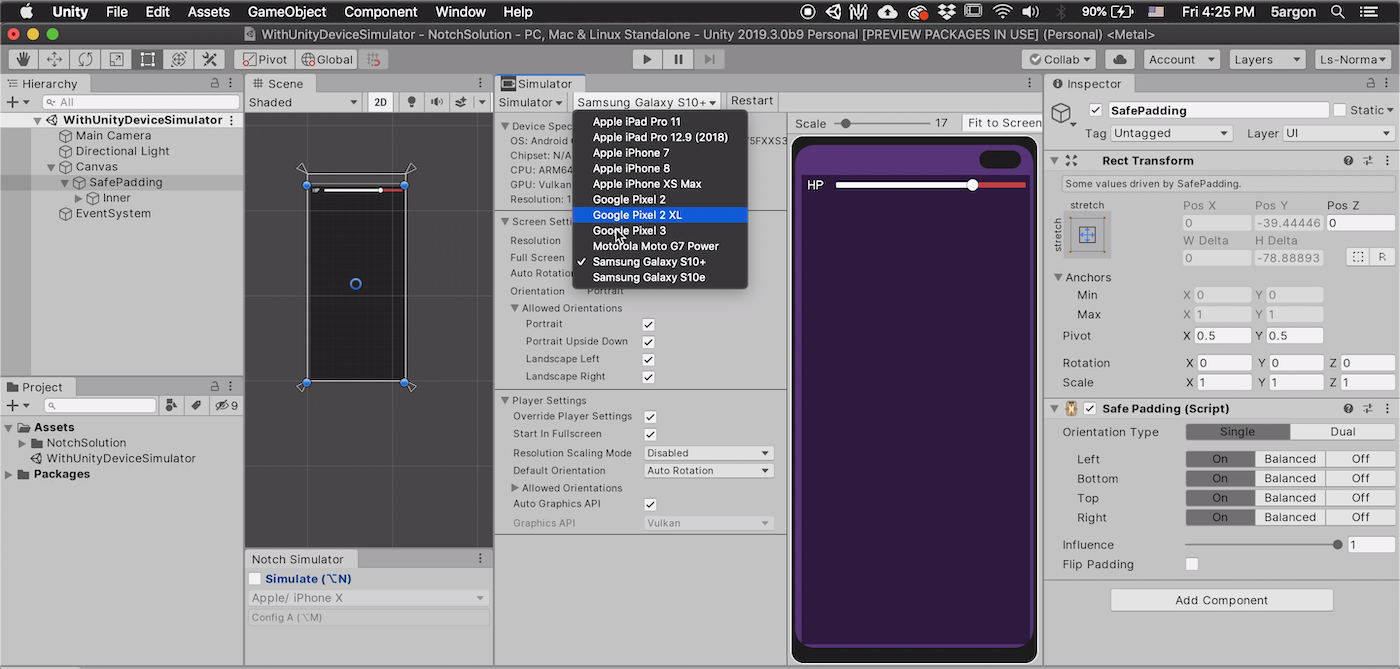Lock the Hierarchy panel

[214, 84]
